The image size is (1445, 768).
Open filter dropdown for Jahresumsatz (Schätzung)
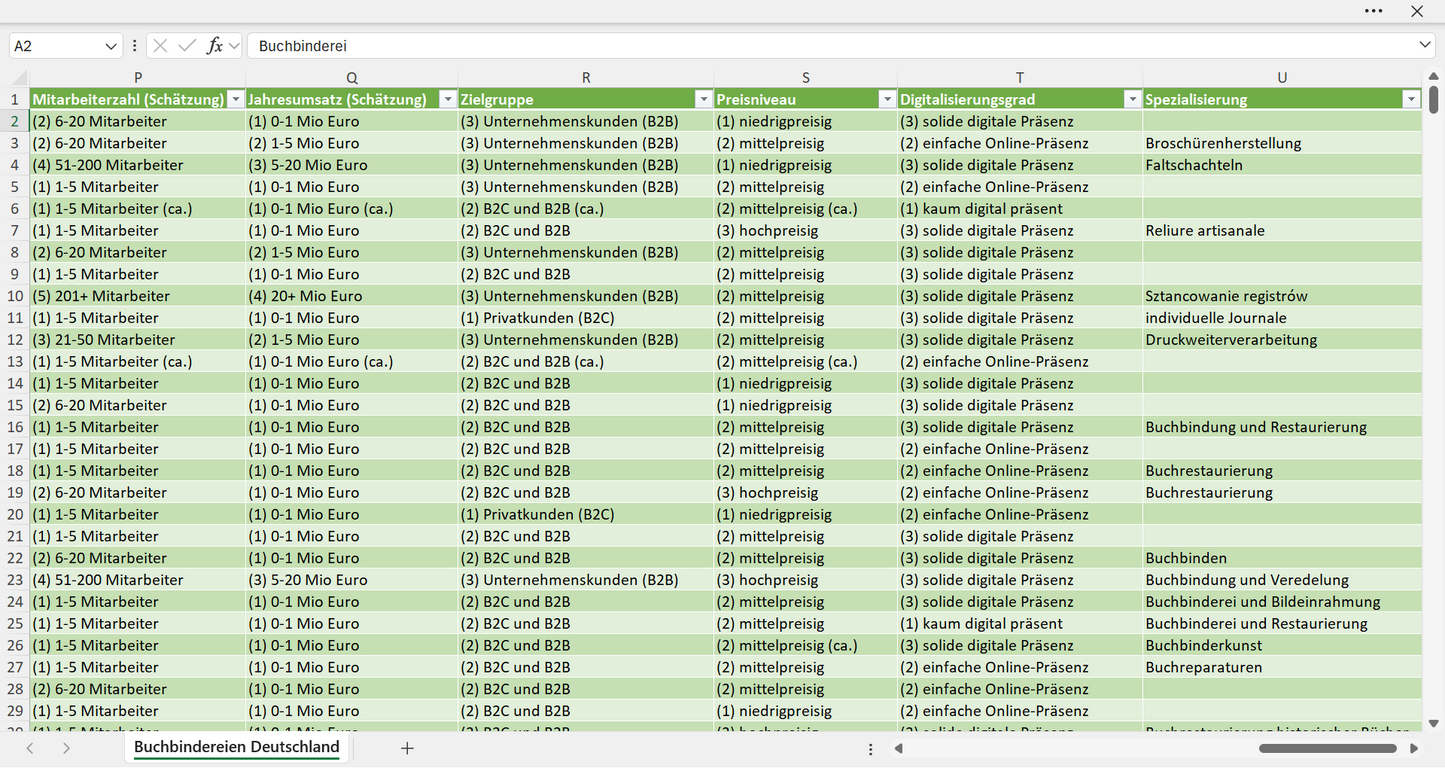coord(448,99)
